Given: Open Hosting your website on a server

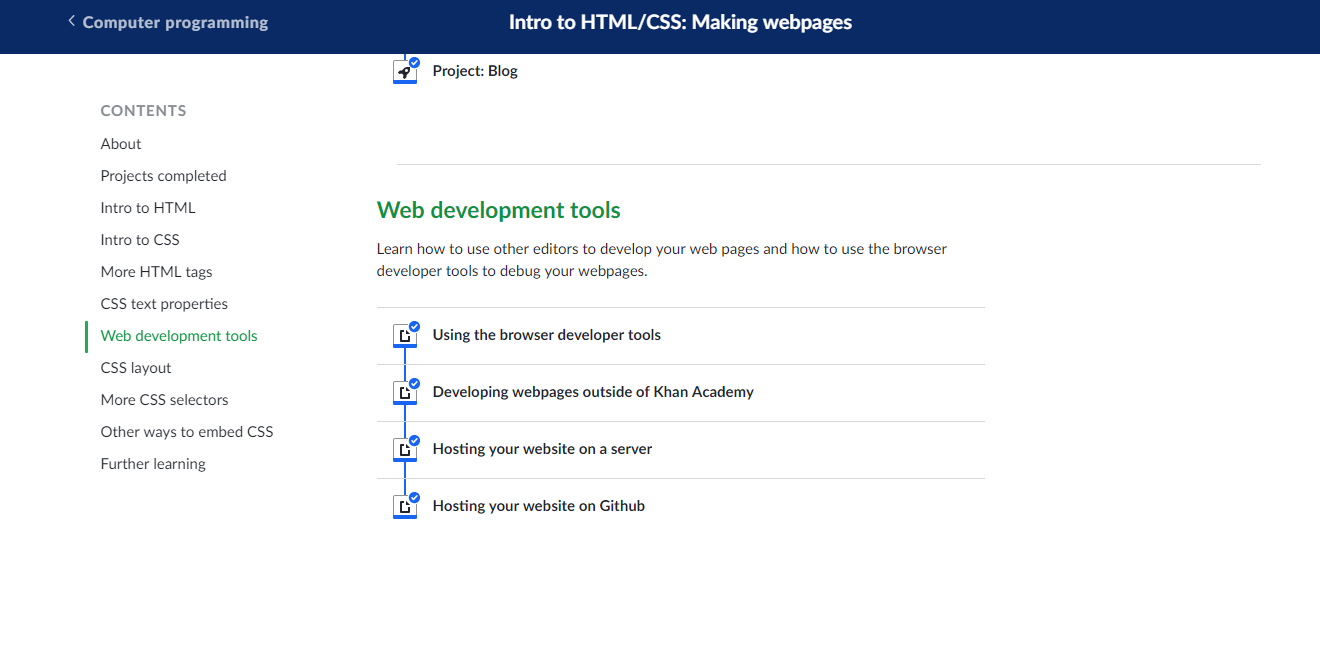Looking at the screenshot, I should coord(542,449).
